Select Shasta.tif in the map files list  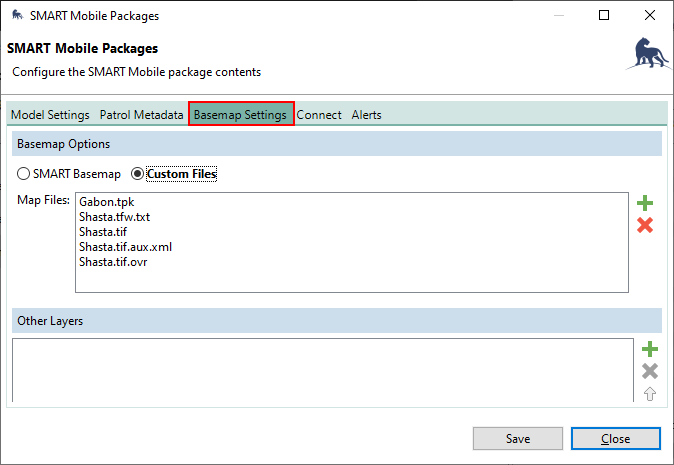point(103,232)
